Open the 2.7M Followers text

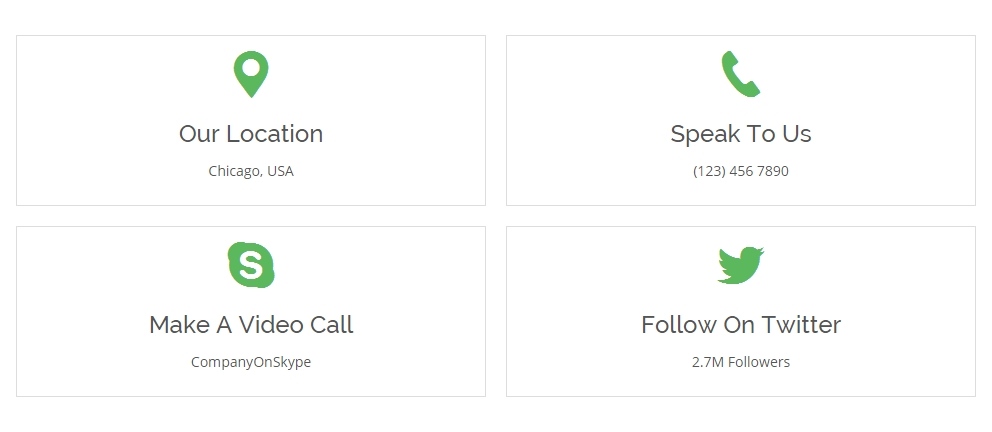[741, 362]
